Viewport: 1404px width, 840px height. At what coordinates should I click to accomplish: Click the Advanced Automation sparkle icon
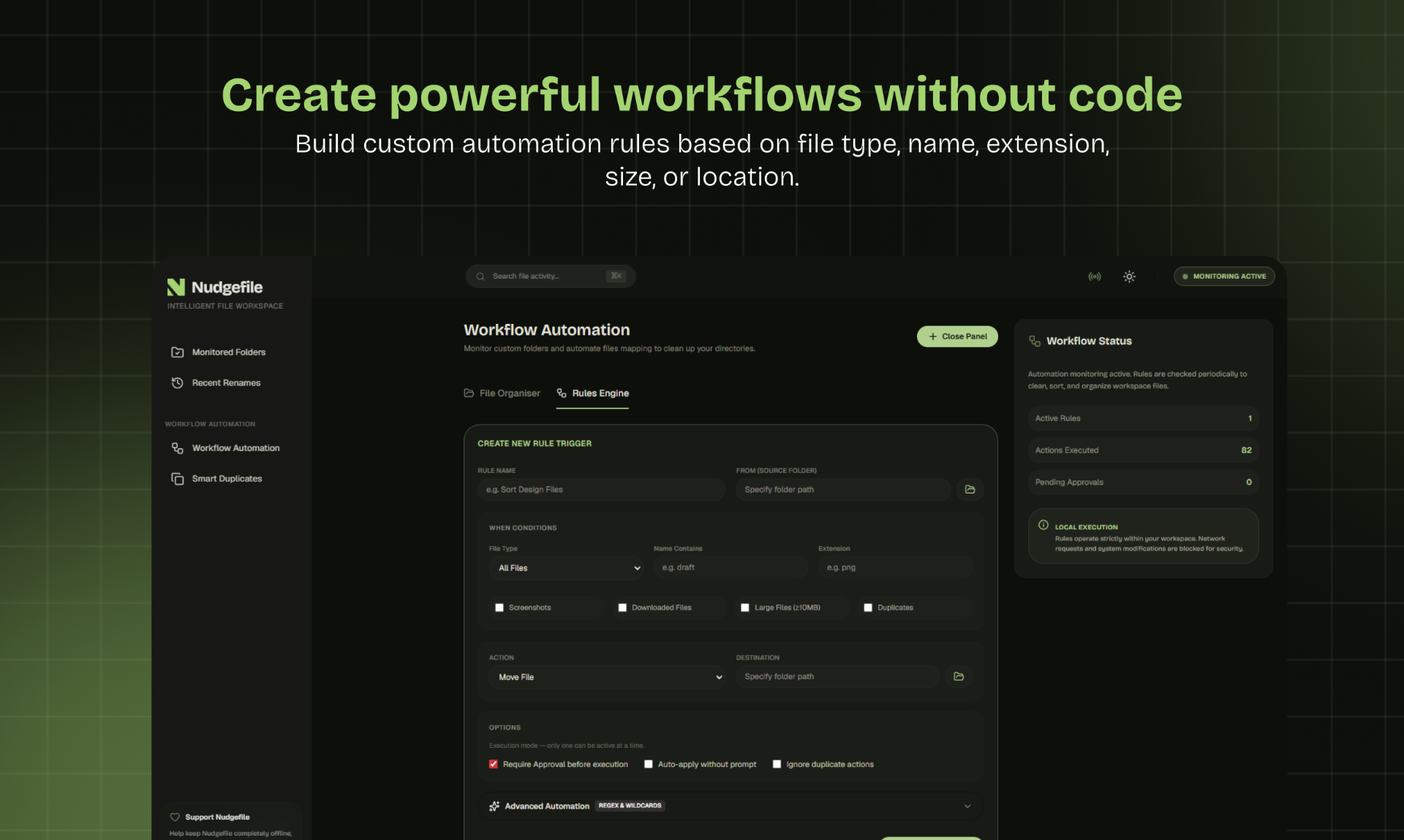point(494,806)
